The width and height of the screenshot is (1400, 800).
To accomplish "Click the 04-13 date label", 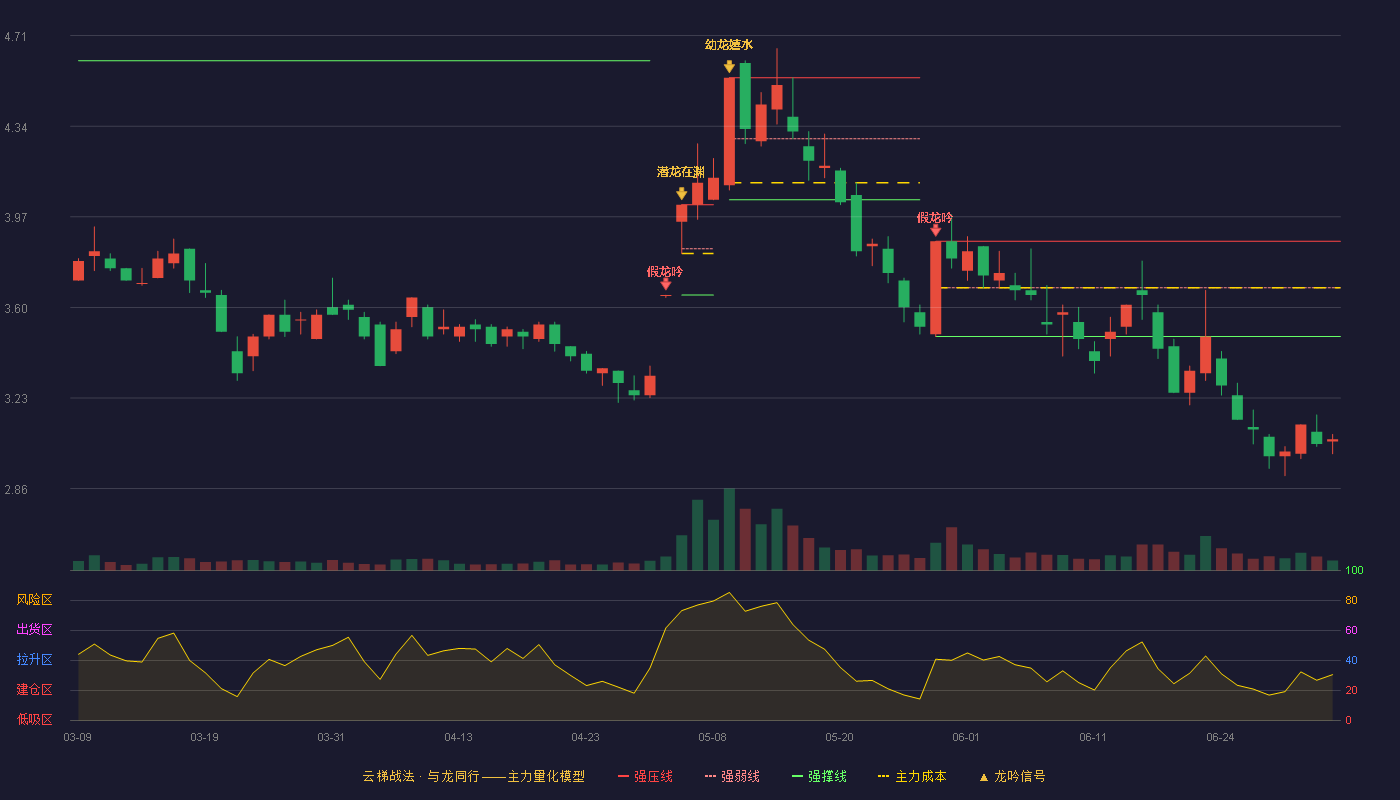I will [x=458, y=737].
